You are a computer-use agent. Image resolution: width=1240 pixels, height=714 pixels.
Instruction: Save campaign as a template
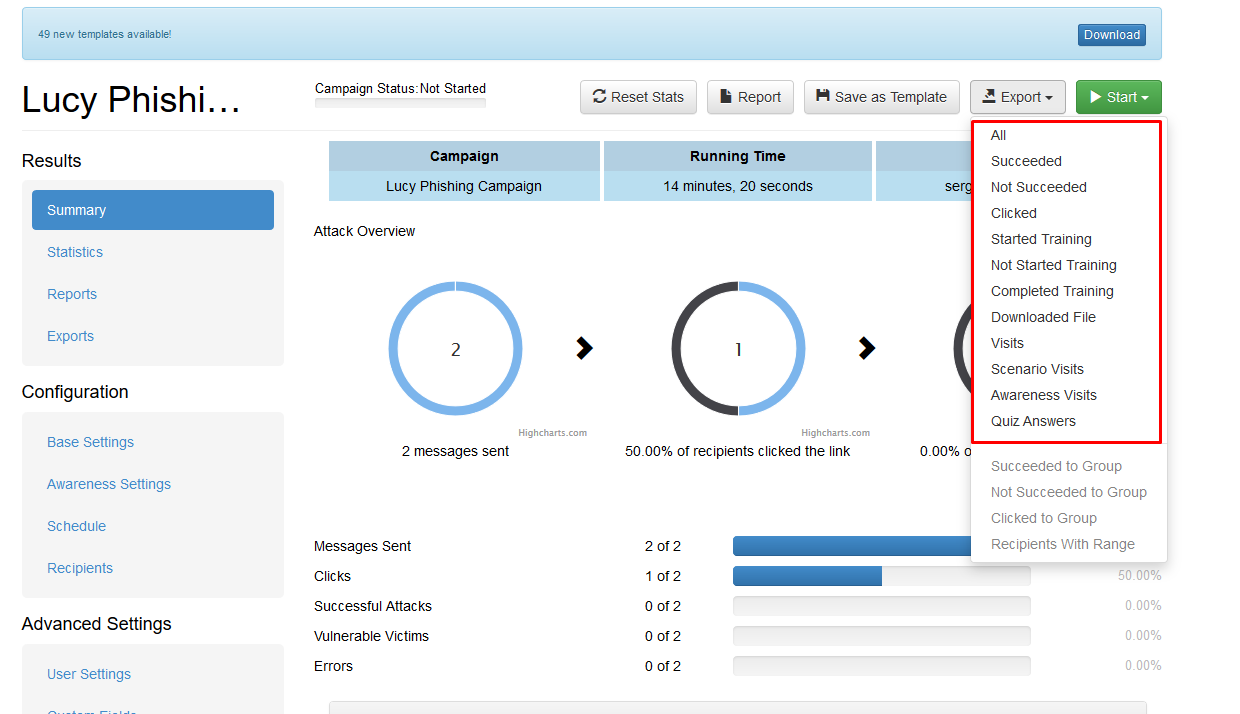click(881, 97)
